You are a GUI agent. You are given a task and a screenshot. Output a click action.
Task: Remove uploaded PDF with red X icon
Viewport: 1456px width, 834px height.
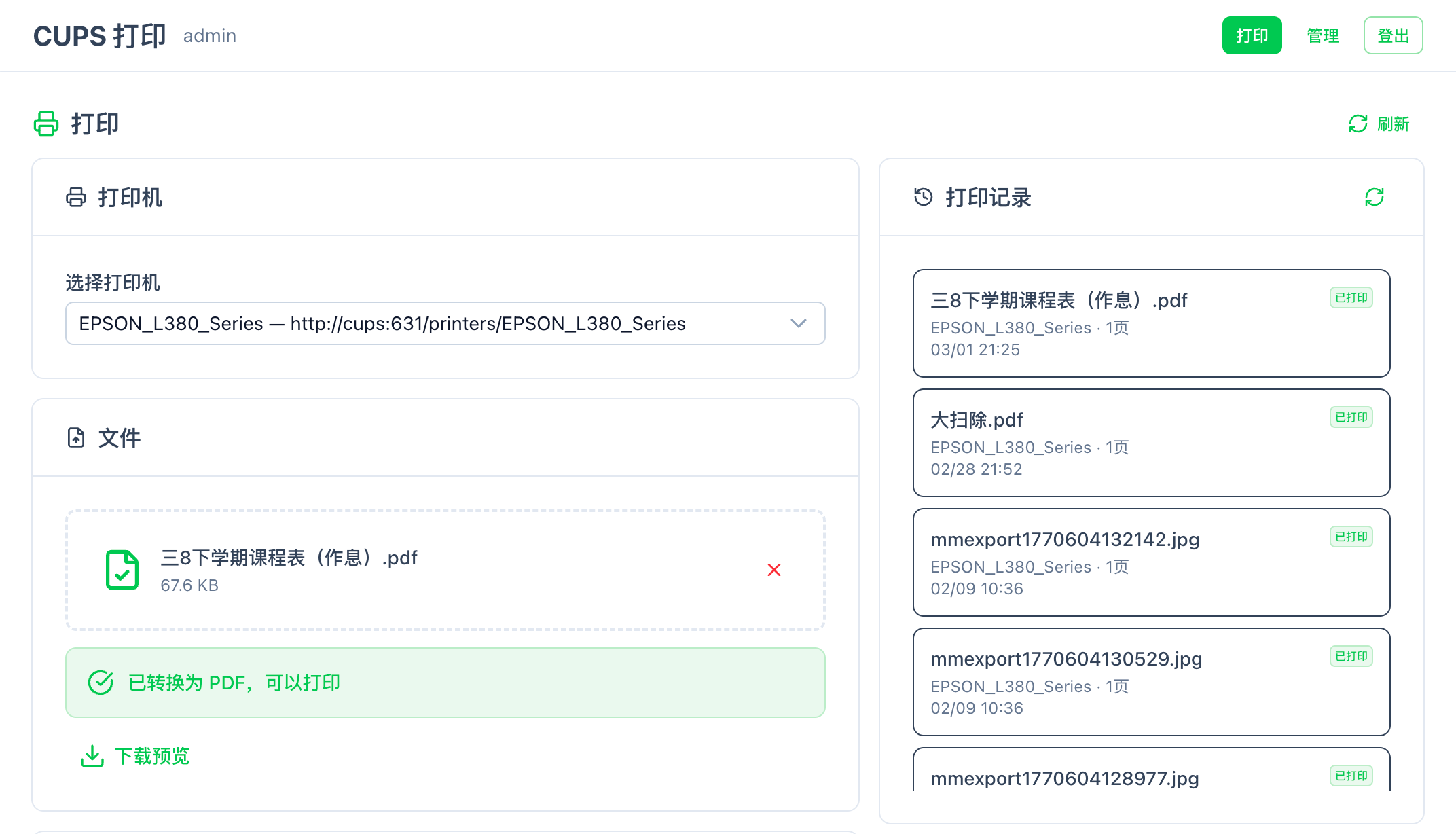click(x=773, y=570)
